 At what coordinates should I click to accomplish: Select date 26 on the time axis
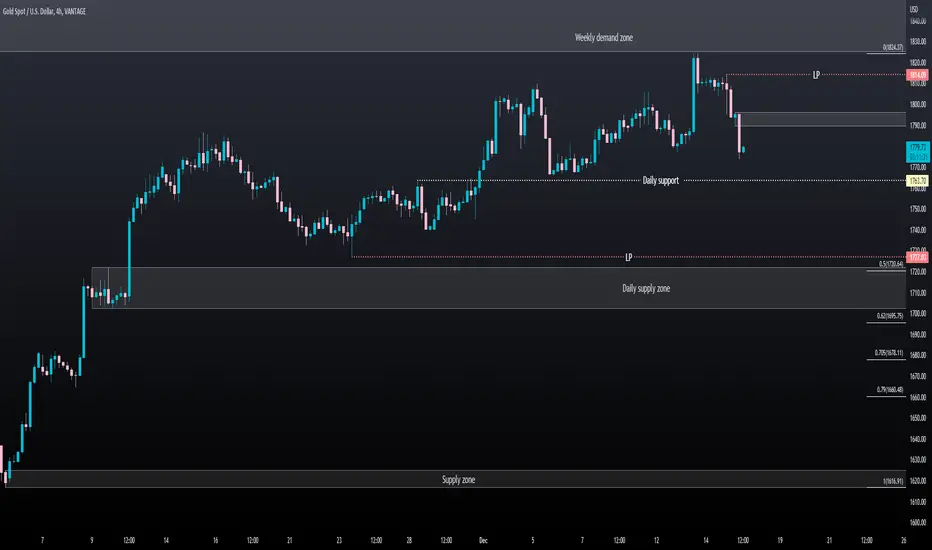tap(903, 540)
